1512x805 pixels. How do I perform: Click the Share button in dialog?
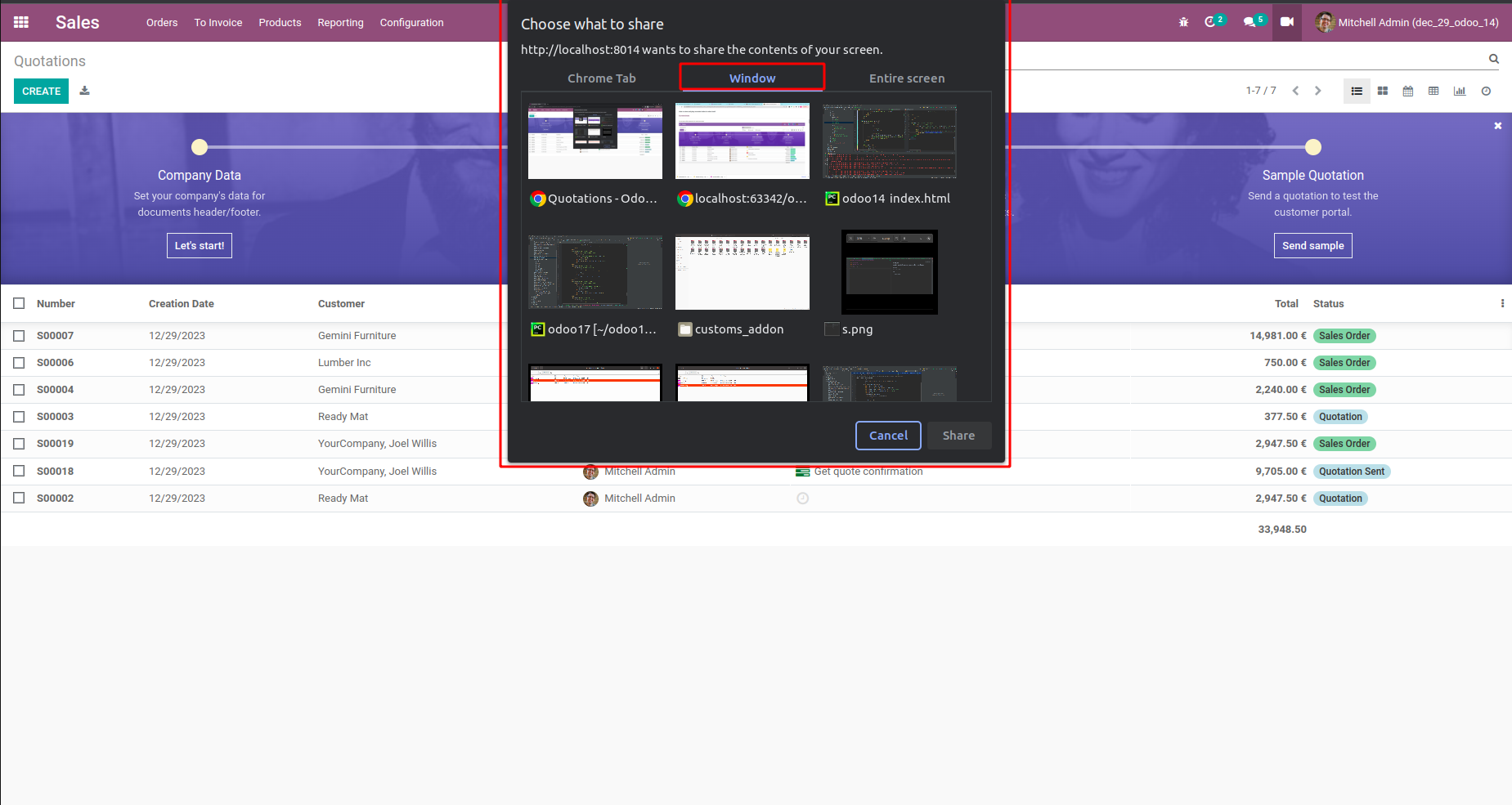click(958, 436)
